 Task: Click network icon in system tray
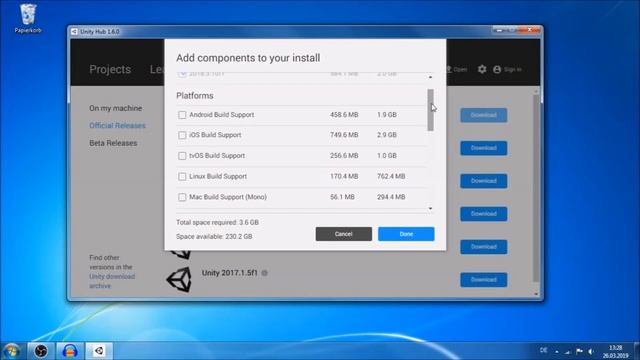click(568, 351)
